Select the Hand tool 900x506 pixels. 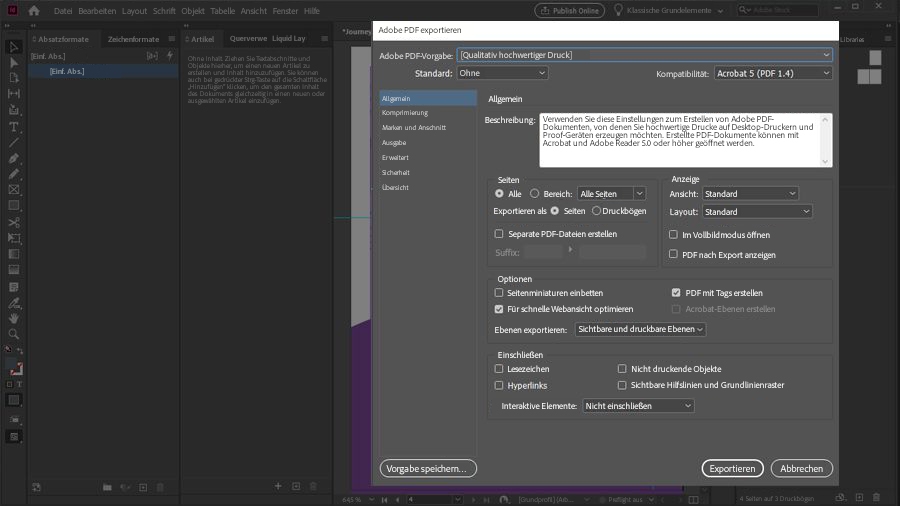14,318
